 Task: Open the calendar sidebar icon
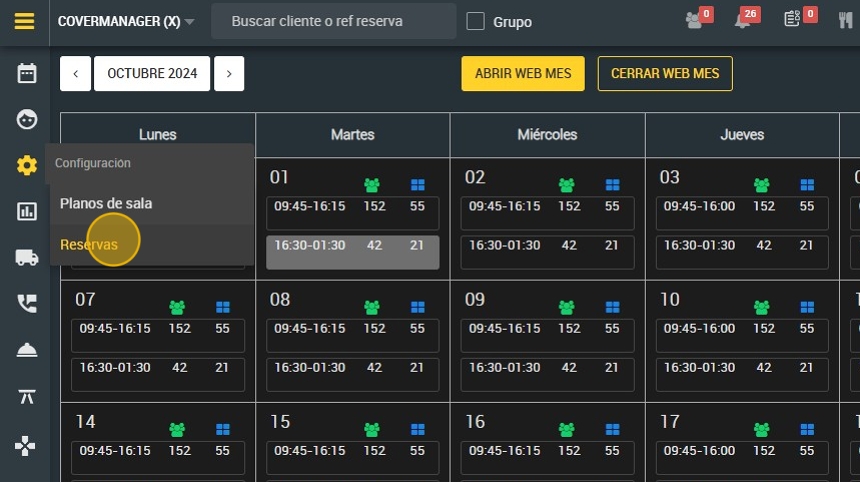tap(26, 73)
